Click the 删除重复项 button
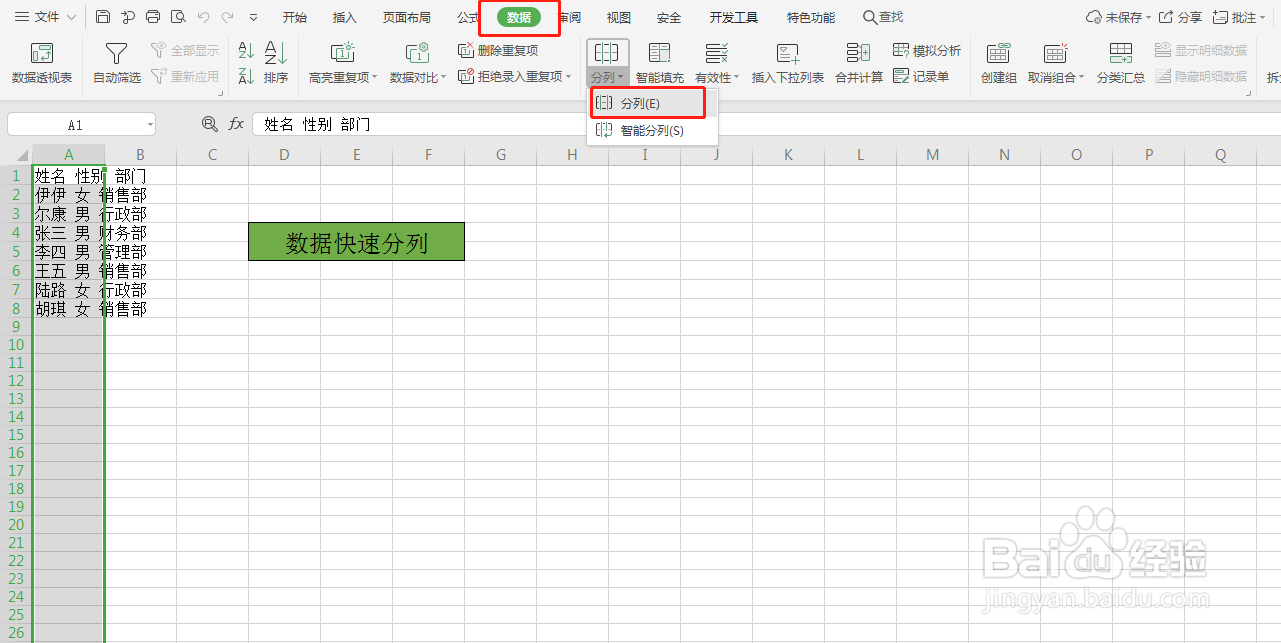The image size is (1281, 643). point(498,50)
